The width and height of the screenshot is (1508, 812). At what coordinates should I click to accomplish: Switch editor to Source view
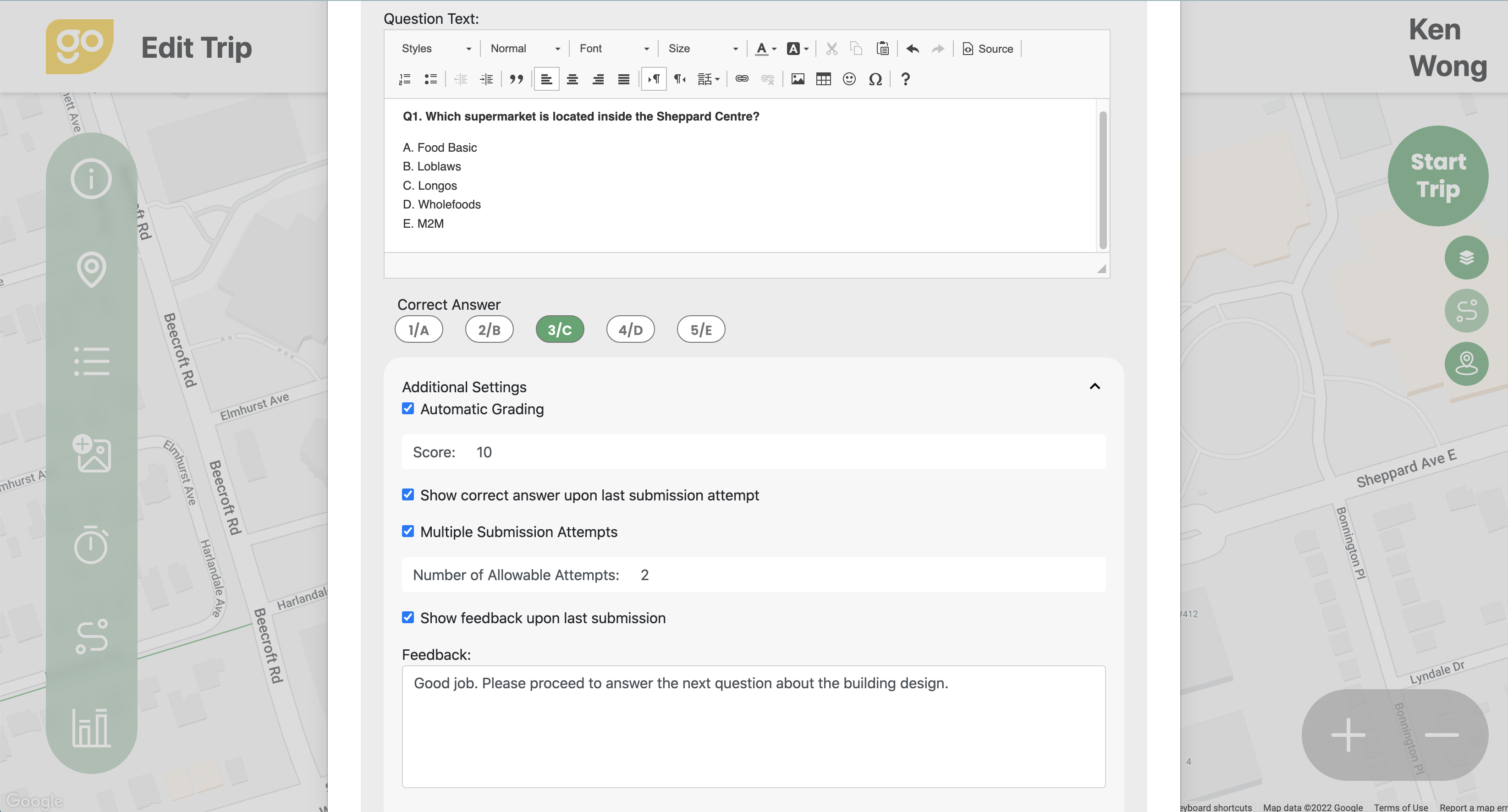pos(988,49)
